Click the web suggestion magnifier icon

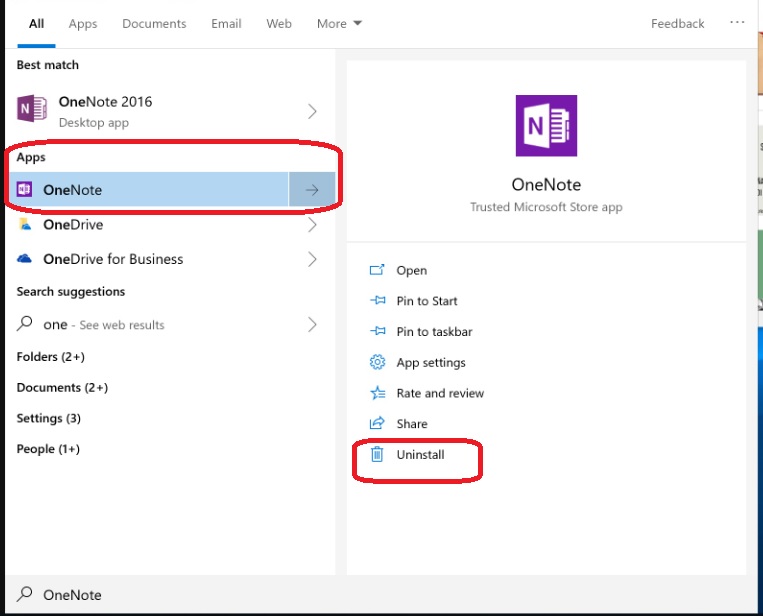[24, 324]
